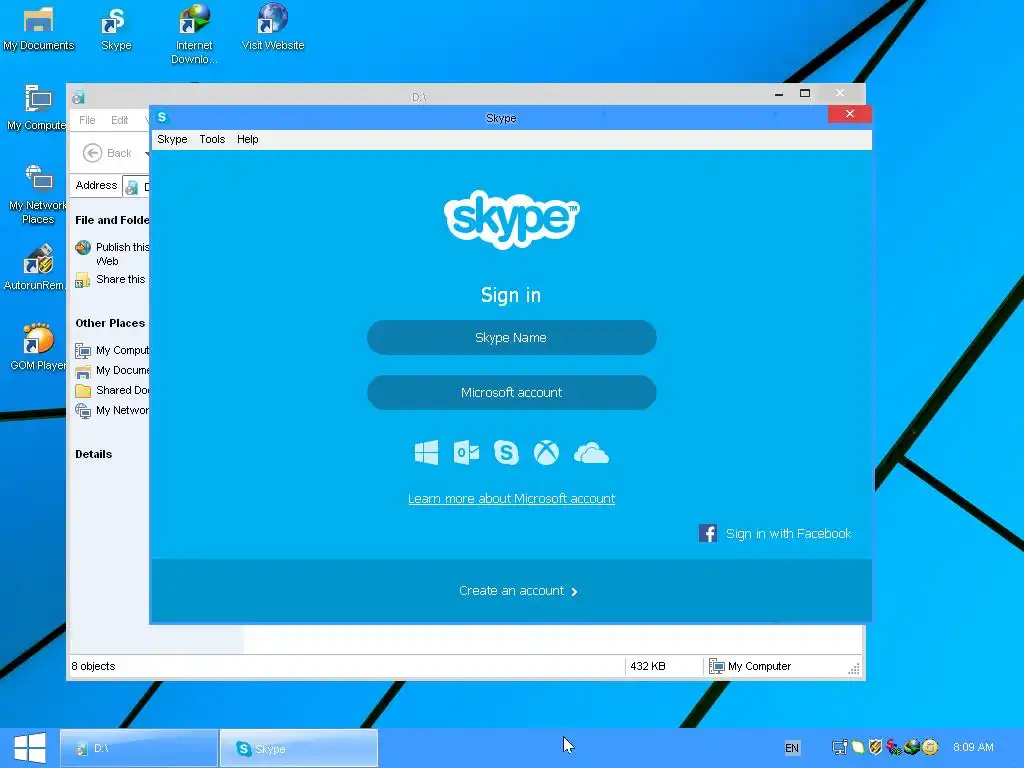Click My Computer in the status bar

pyautogui.click(x=750, y=666)
